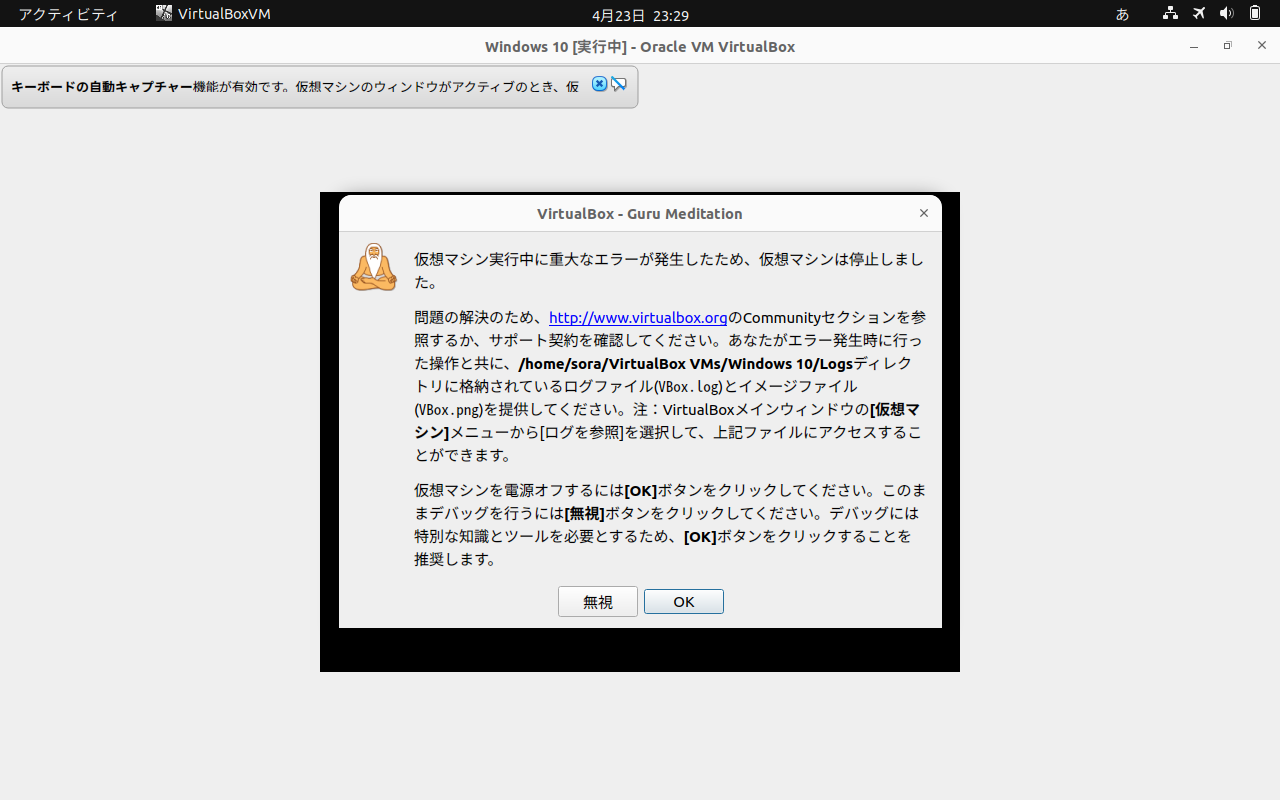Close the Guru Meditation dialog with X
The image size is (1280, 800).
(924, 213)
